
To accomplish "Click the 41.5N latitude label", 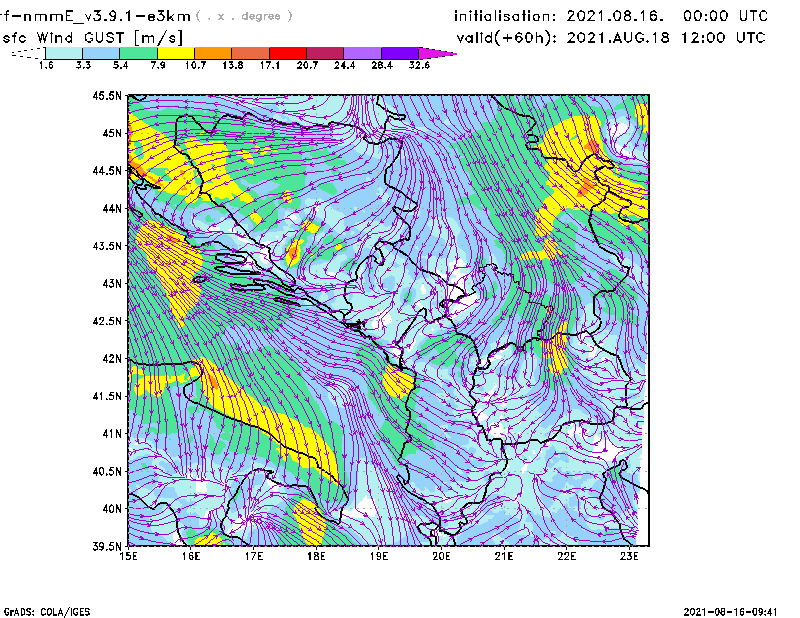I will [107, 396].
